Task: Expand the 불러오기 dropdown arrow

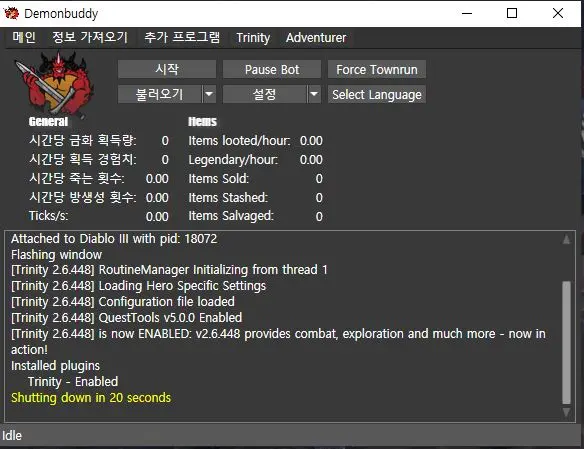Action: click(209, 94)
